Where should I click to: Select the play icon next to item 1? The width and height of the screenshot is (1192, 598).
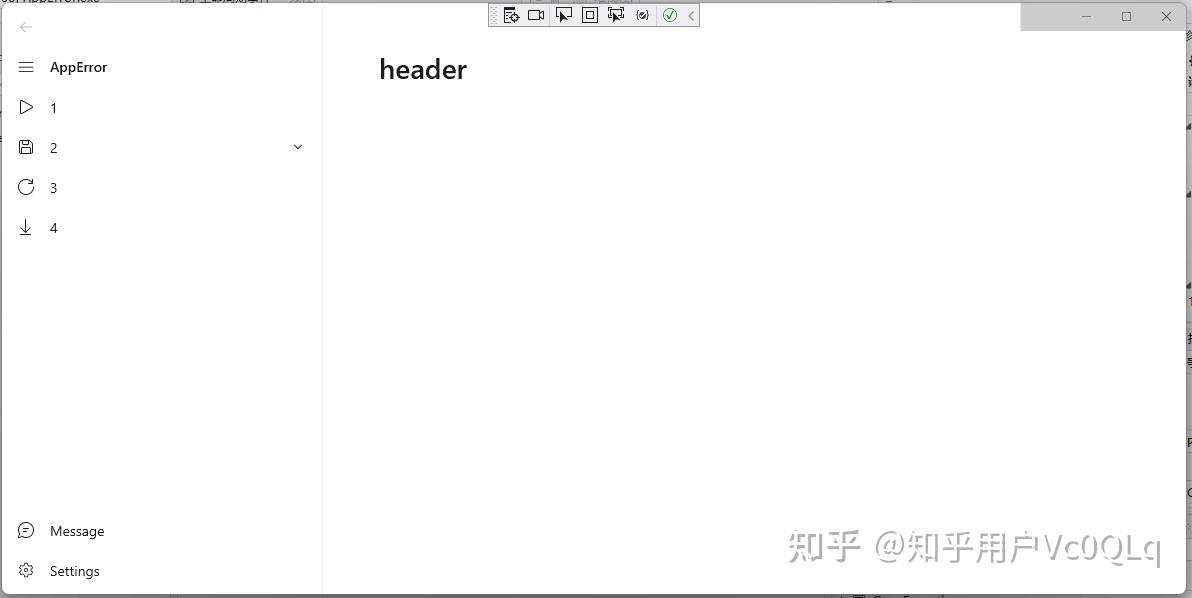26,107
